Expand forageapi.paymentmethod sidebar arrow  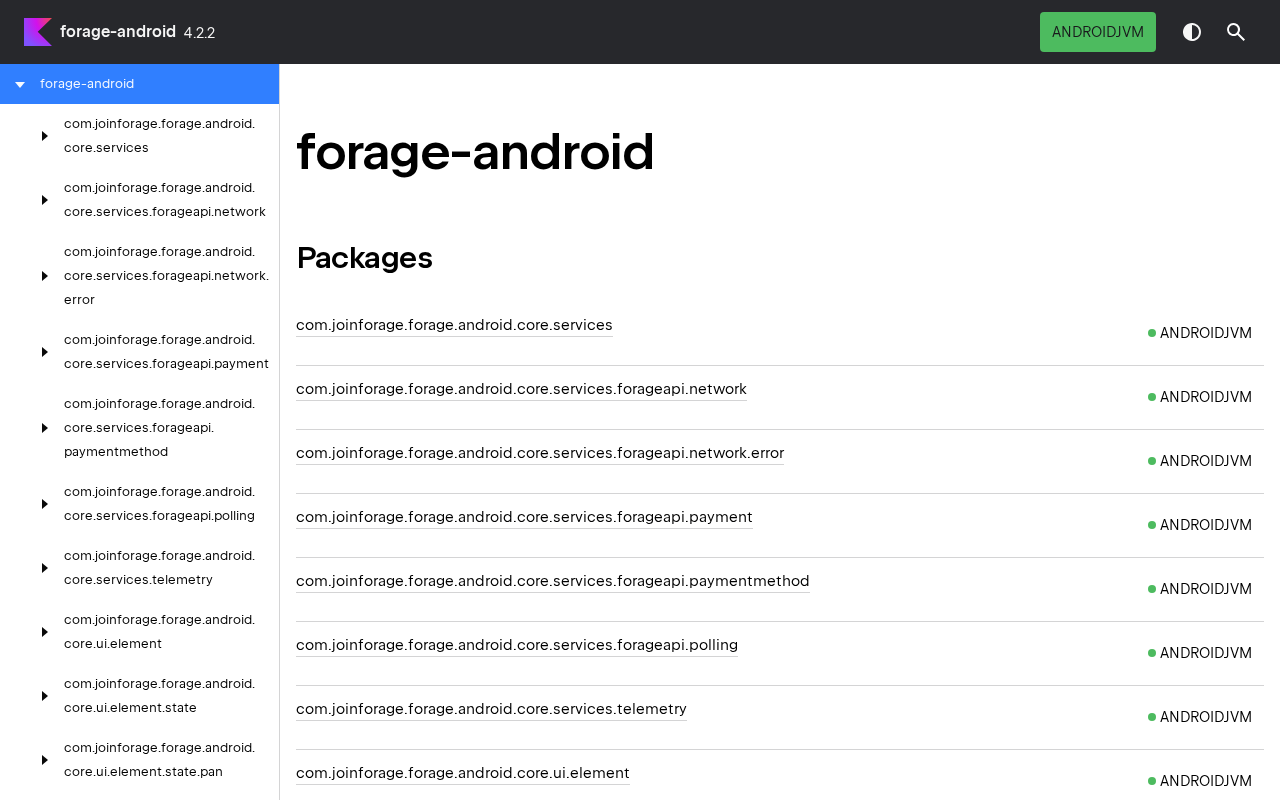tap(44, 428)
